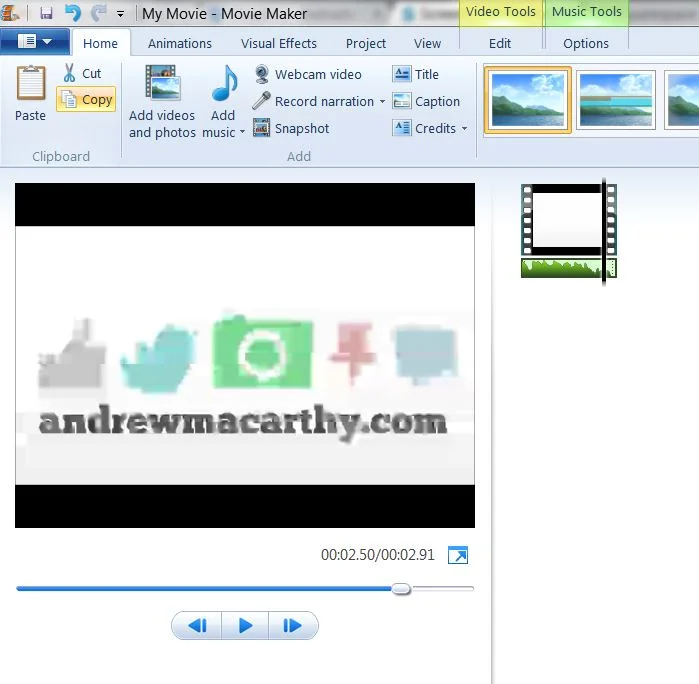Click the Paste clipboard icon
Image resolution: width=699 pixels, height=684 pixels.
(30, 83)
